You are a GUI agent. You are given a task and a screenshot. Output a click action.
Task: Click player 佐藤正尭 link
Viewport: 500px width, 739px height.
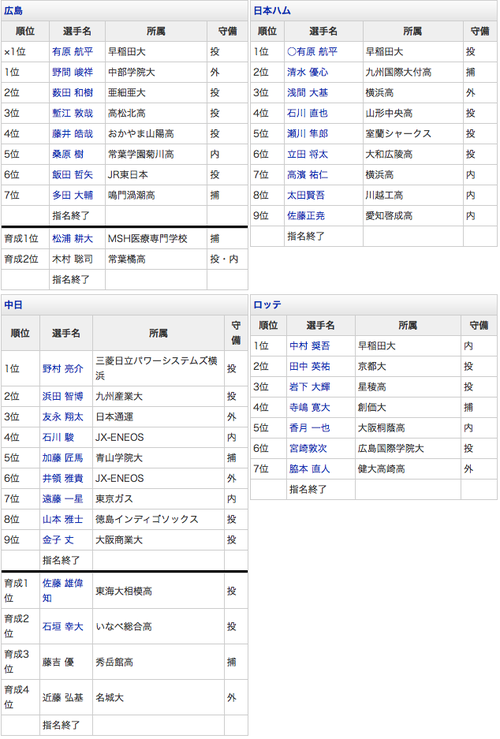coord(306,216)
